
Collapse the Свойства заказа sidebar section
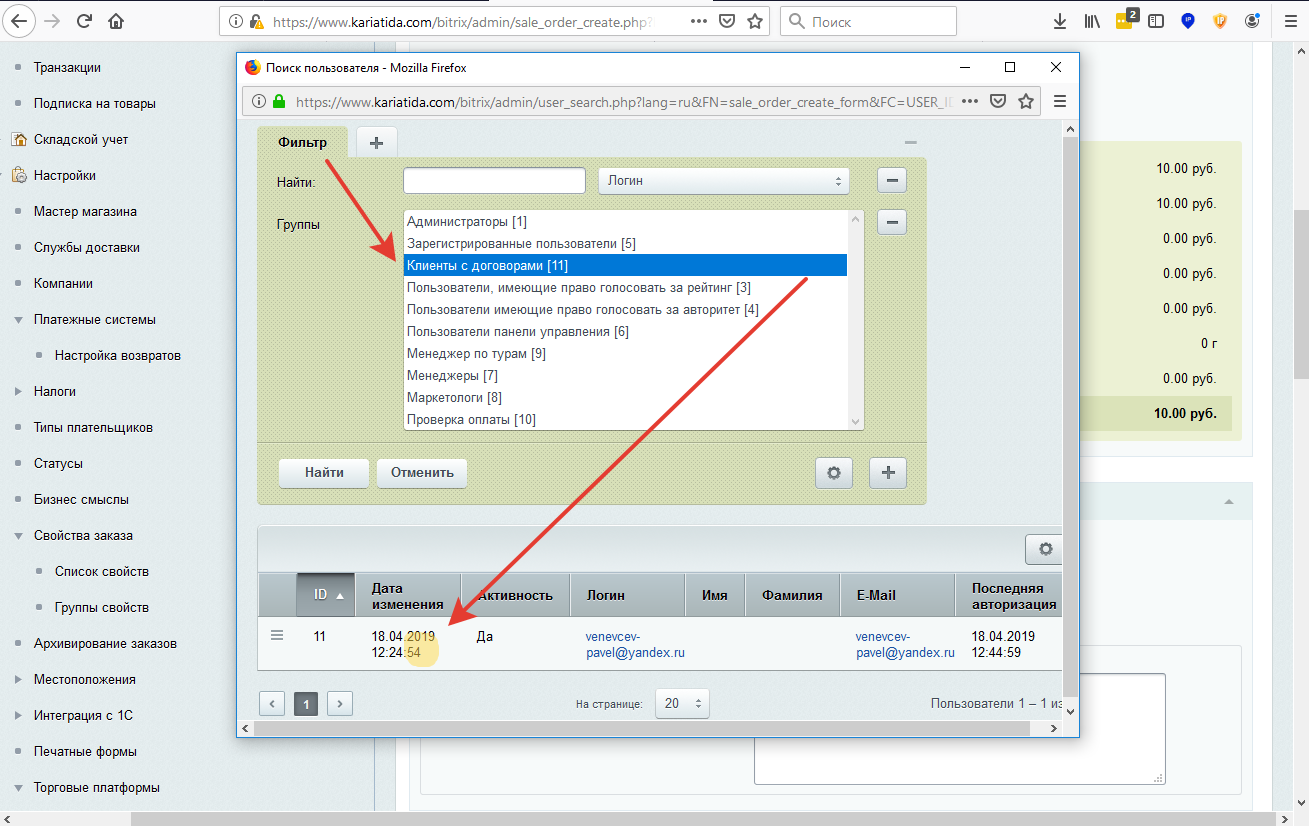(19, 536)
